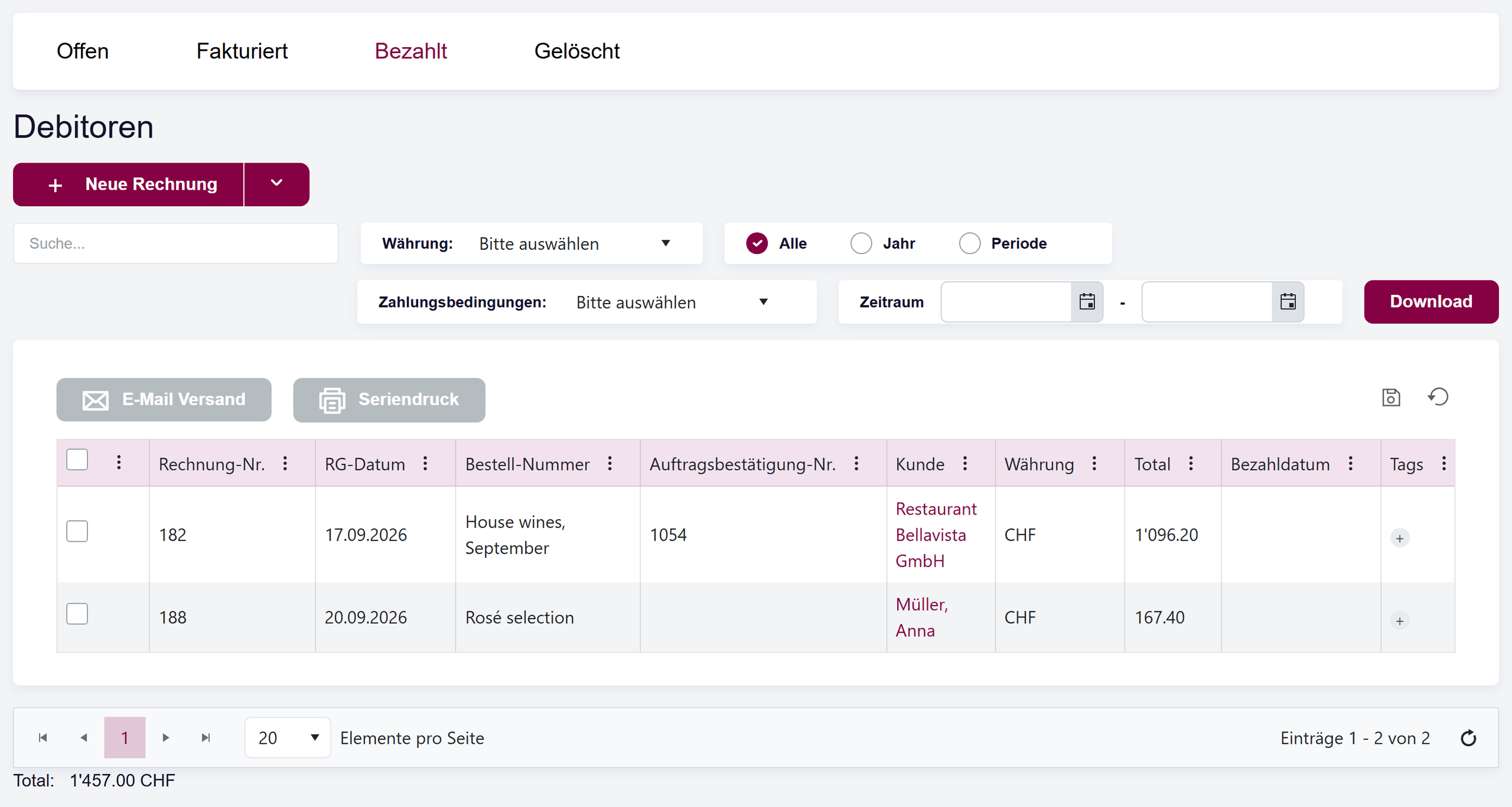Tick the checkbox for invoice 182
Image resolution: width=1512 pixels, height=807 pixels.
77,531
